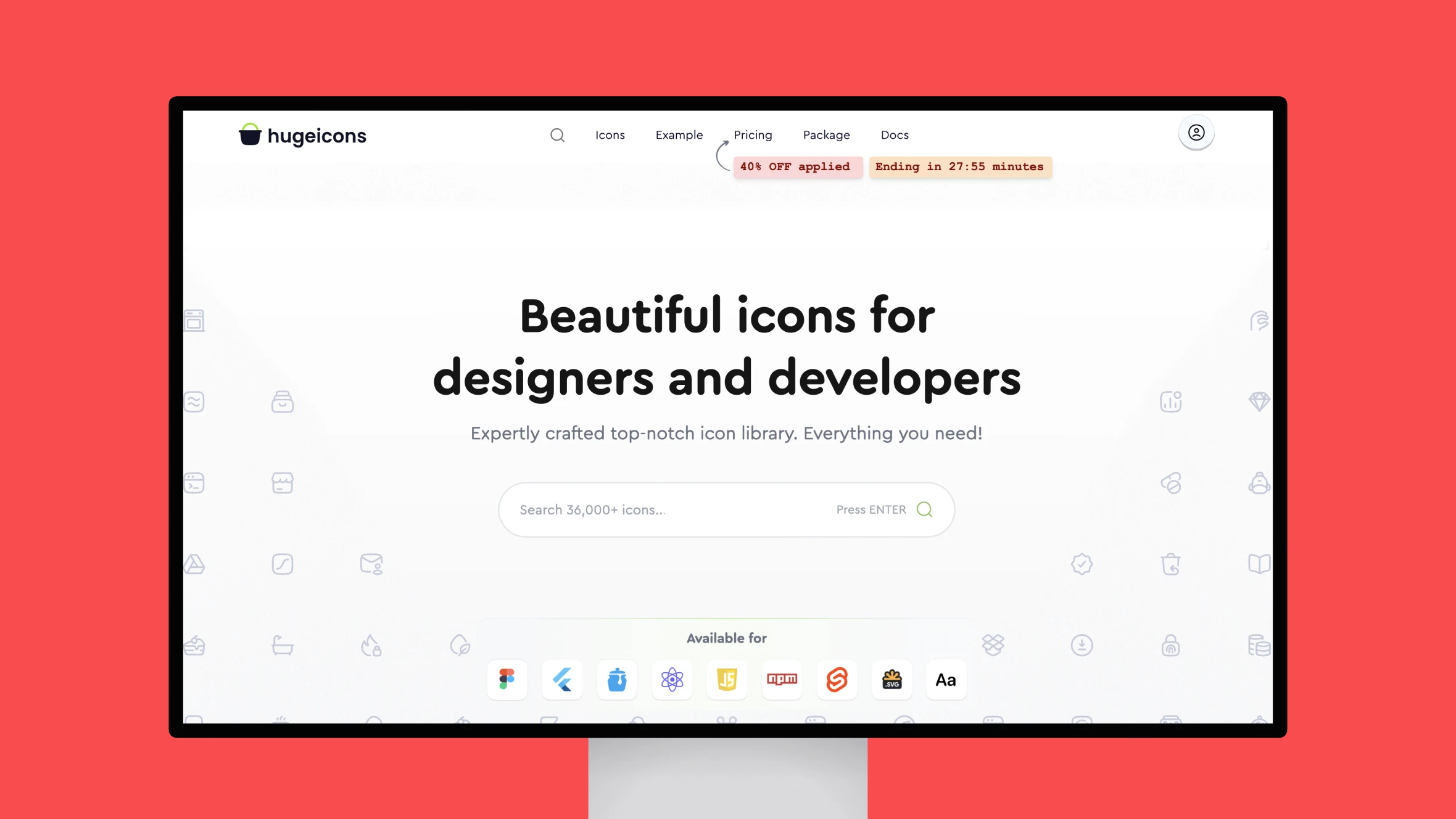This screenshot has height=819, width=1456.
Task: Click the hugeicons bucket logo icon
Action: (x=249, y=135)
